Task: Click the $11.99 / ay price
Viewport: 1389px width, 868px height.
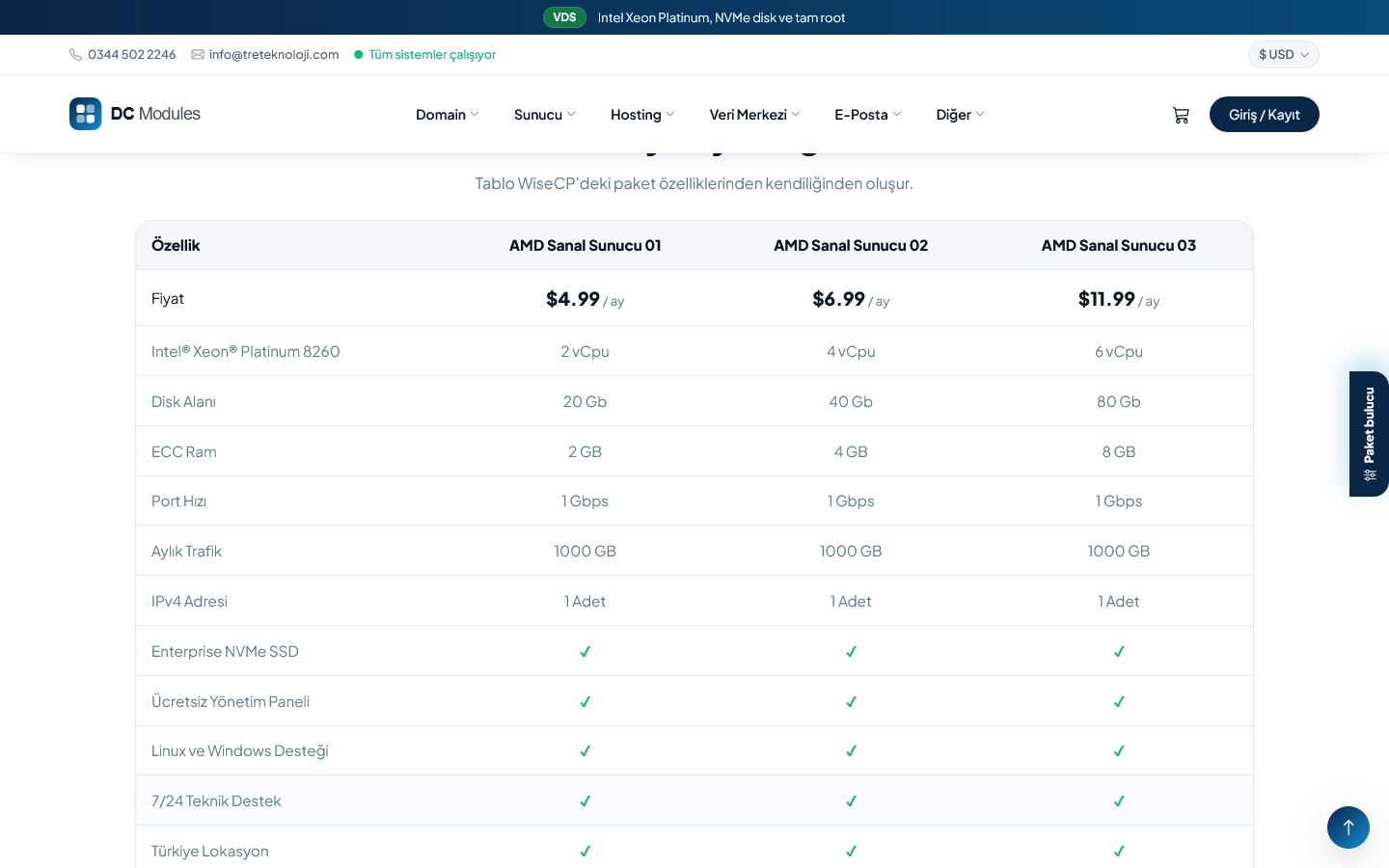Action: pyautogui.click(x=1119, y=299)
